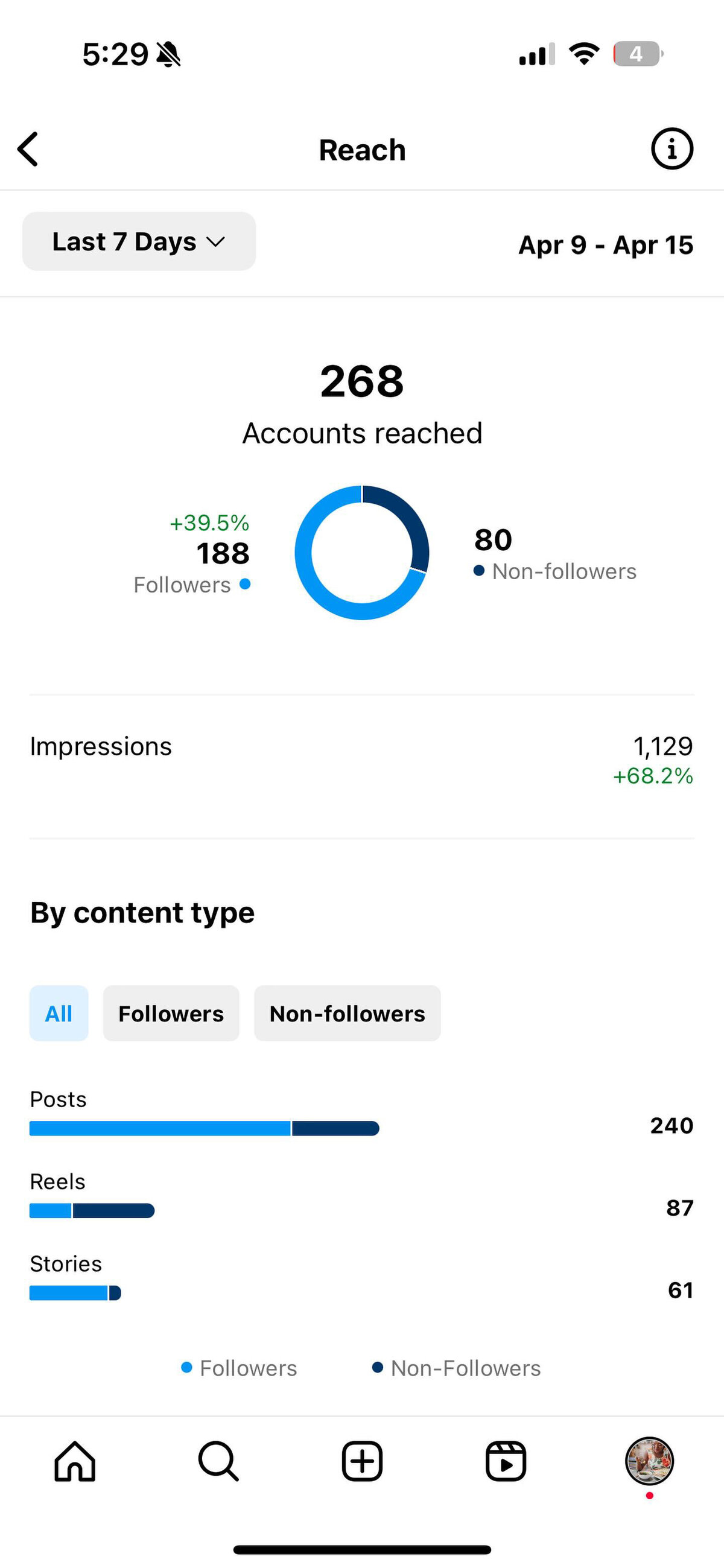Tap the Search magnifier icon
Screen dimensions: 724x1568
tap(218, 1461)
